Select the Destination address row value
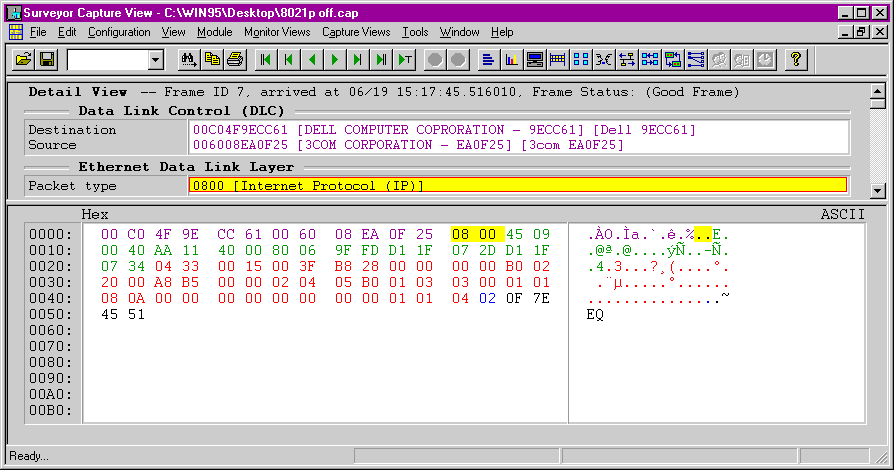Image resolution: width=894 pixels, height=470 pixels. [x=442, y=130]
